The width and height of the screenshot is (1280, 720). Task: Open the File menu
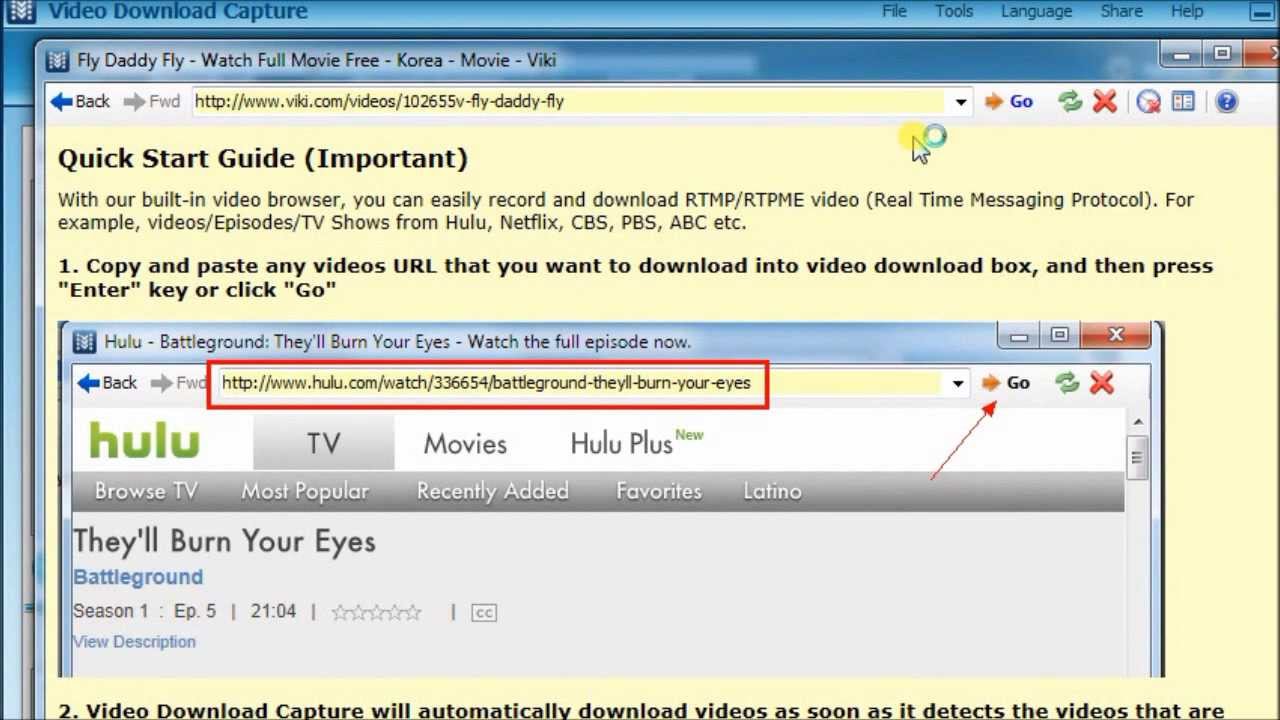coord(894,12)
